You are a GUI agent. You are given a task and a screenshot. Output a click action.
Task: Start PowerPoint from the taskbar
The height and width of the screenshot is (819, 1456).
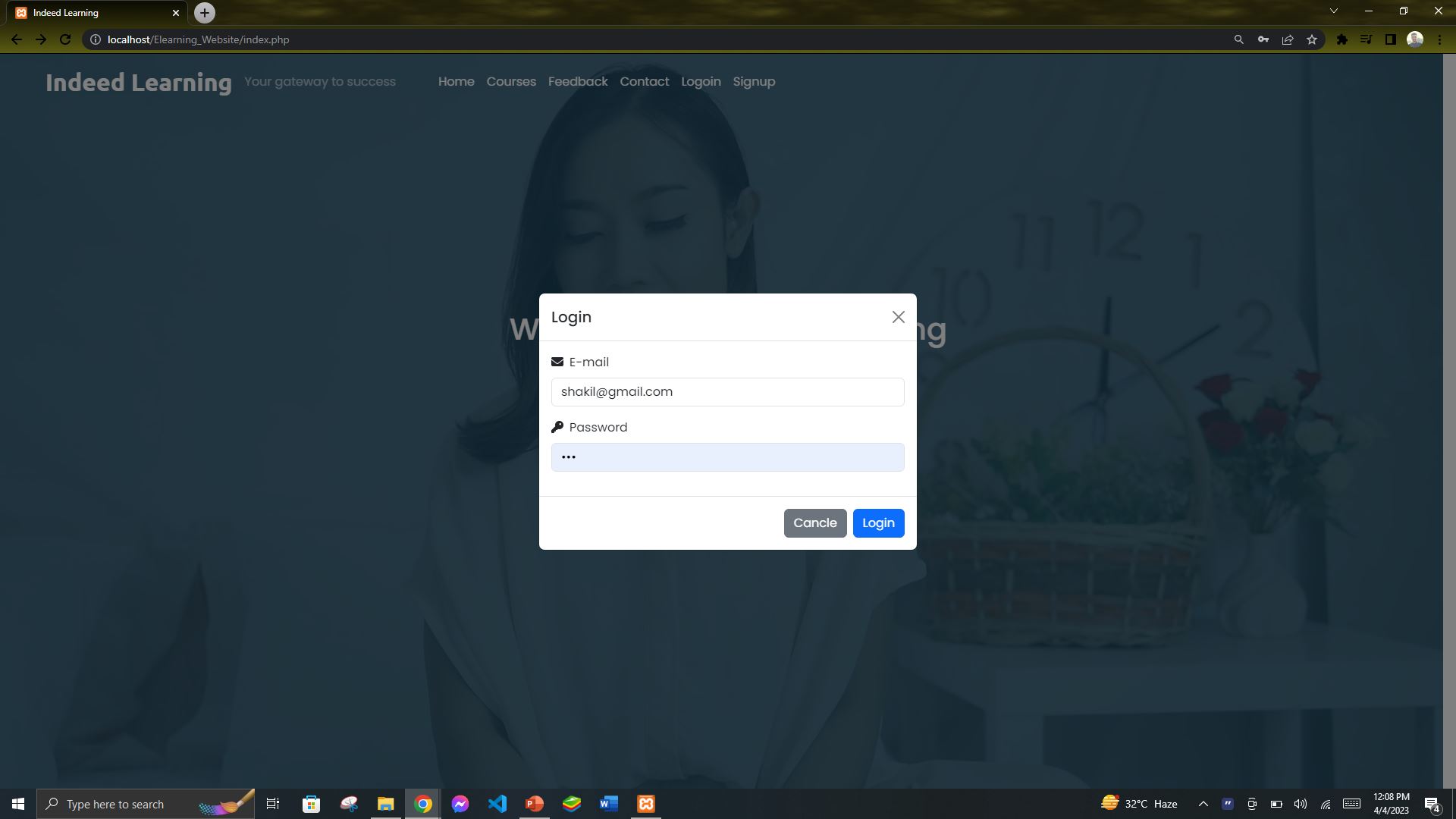click(534, 803)
